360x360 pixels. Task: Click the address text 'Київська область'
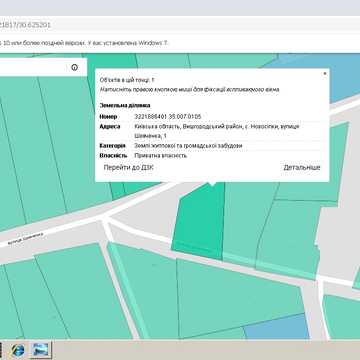click(x=157, y=127)
